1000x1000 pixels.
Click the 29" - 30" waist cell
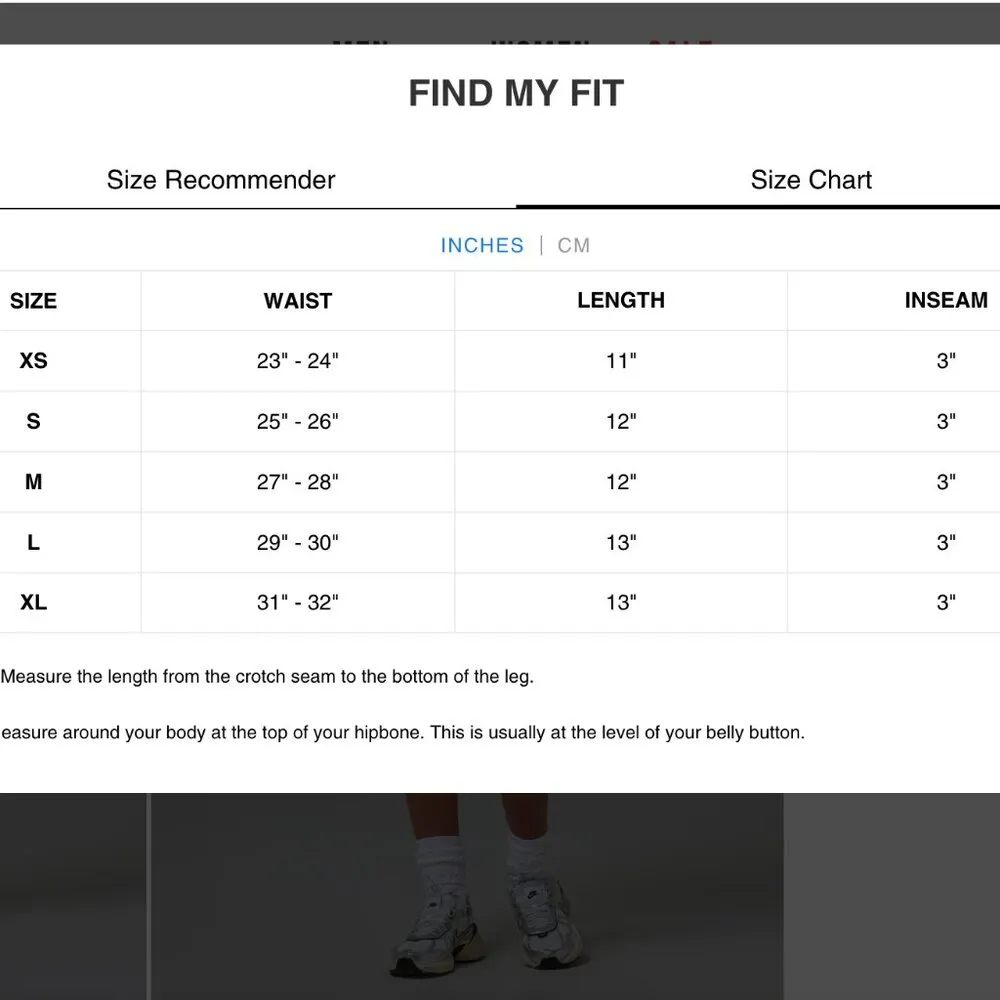(x=297, y=542)
